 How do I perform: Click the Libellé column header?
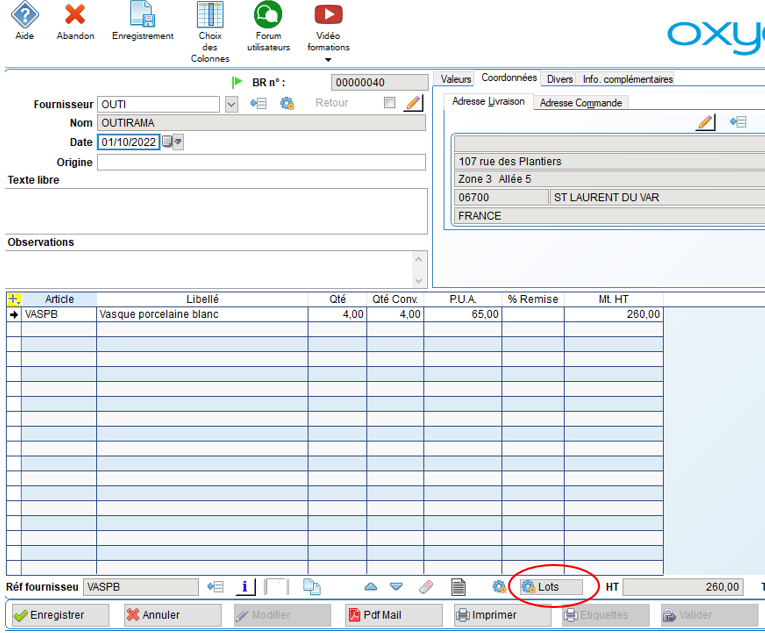pyautogui.click(x=202, y=299)
